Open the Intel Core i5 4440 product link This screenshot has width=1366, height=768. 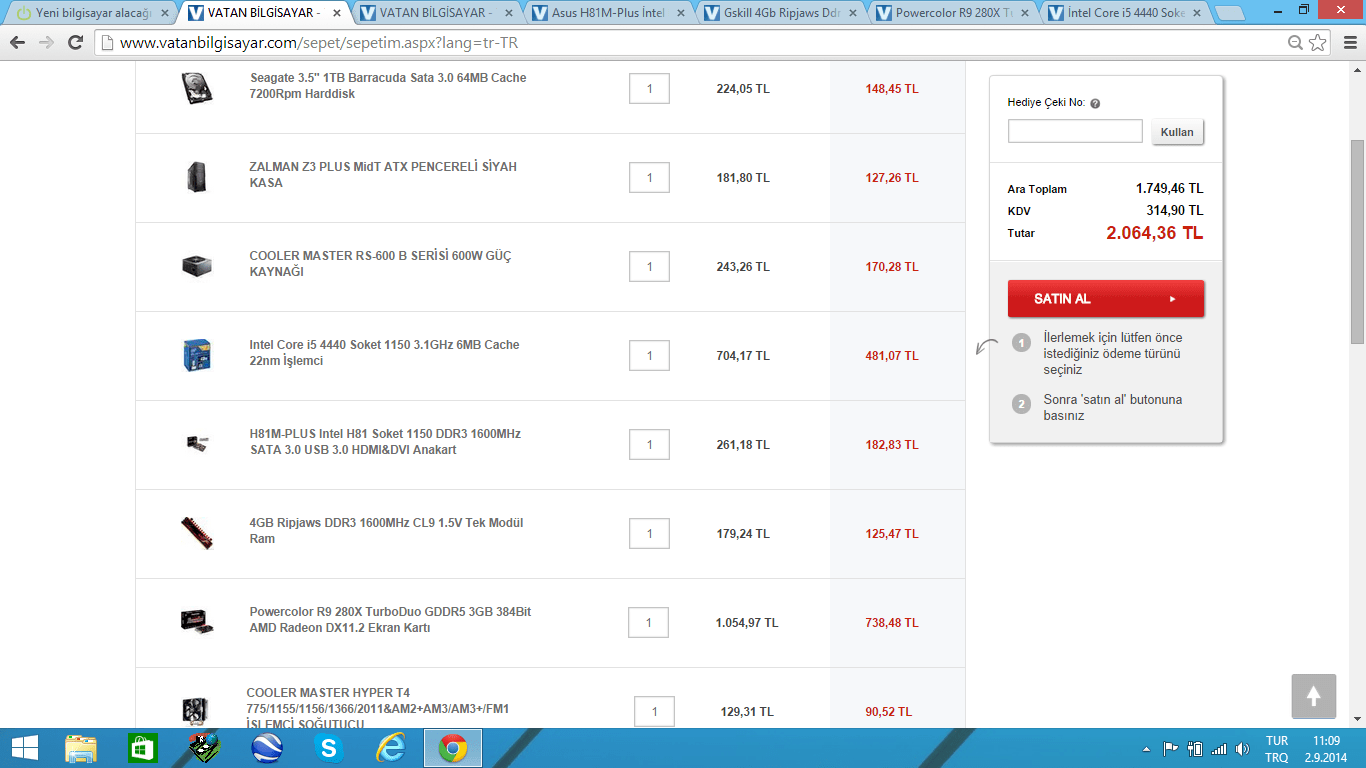(x=384, y=353)
